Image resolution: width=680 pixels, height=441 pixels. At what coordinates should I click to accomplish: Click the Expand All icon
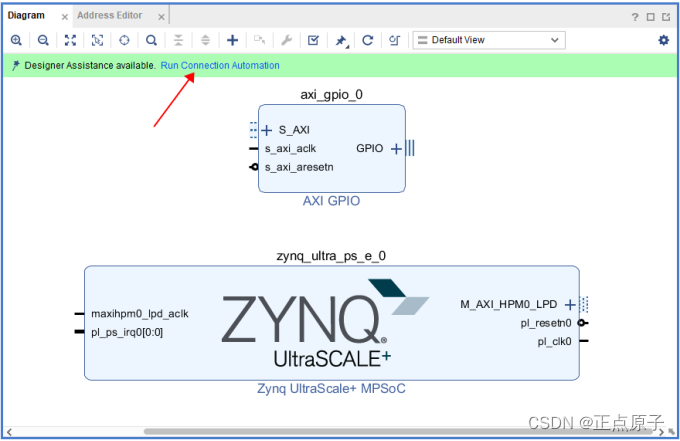[x=206, y=40]
